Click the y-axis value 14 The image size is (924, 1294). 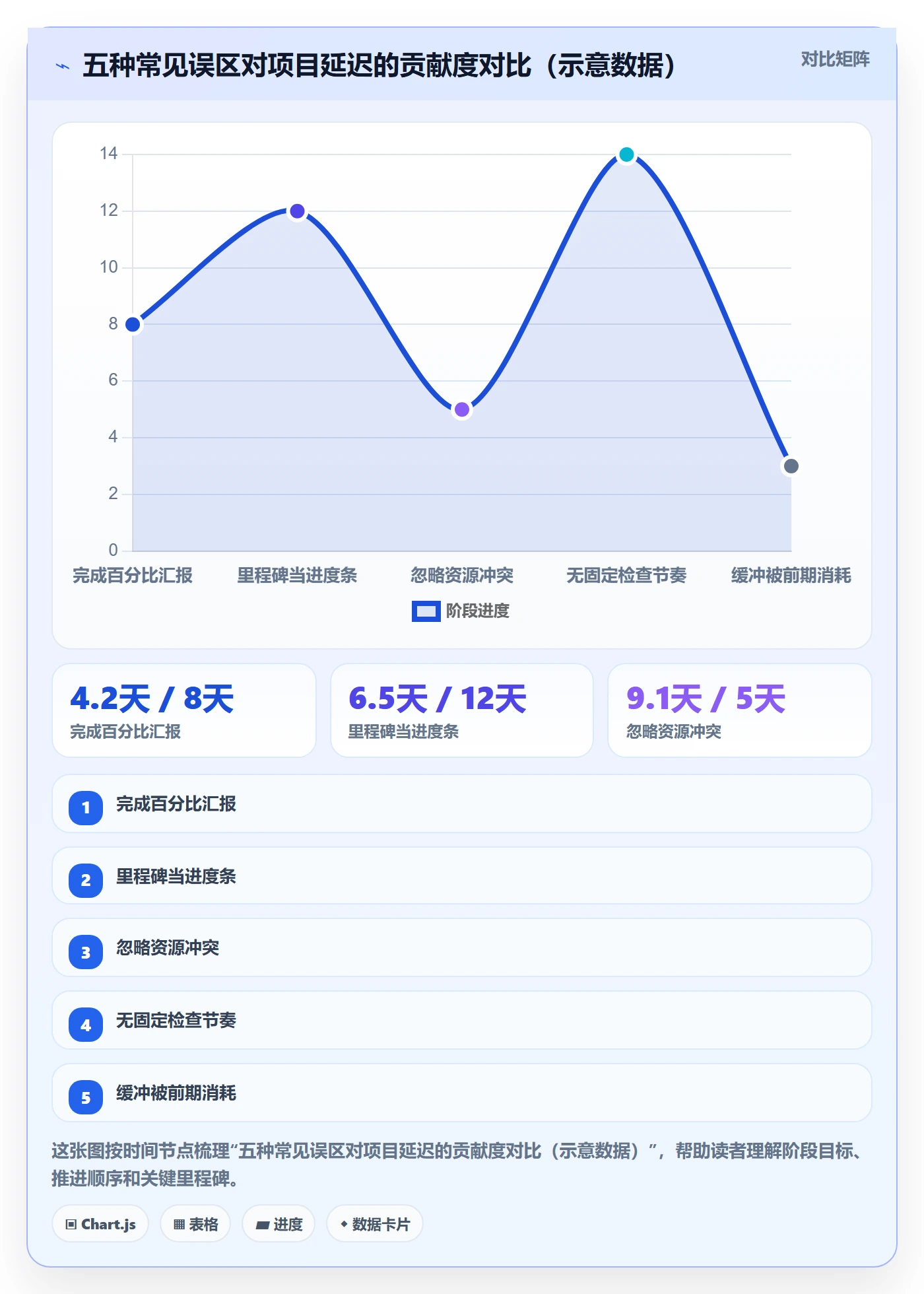click(109, 154)
